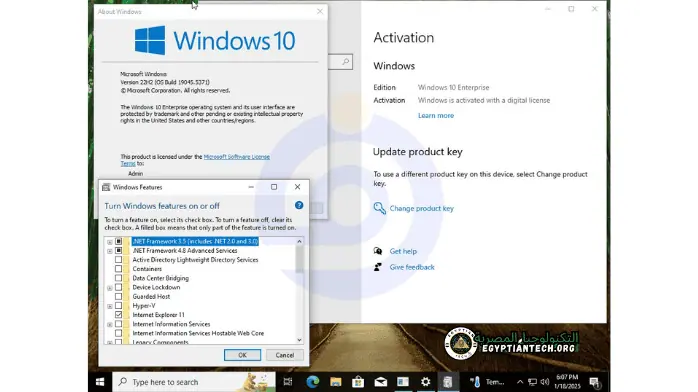The height and width of the screenshot is (392, 698).
Task: Toggle .NET Framework 4.8 Advanced Services checkbox
Action: click(118, 251)
